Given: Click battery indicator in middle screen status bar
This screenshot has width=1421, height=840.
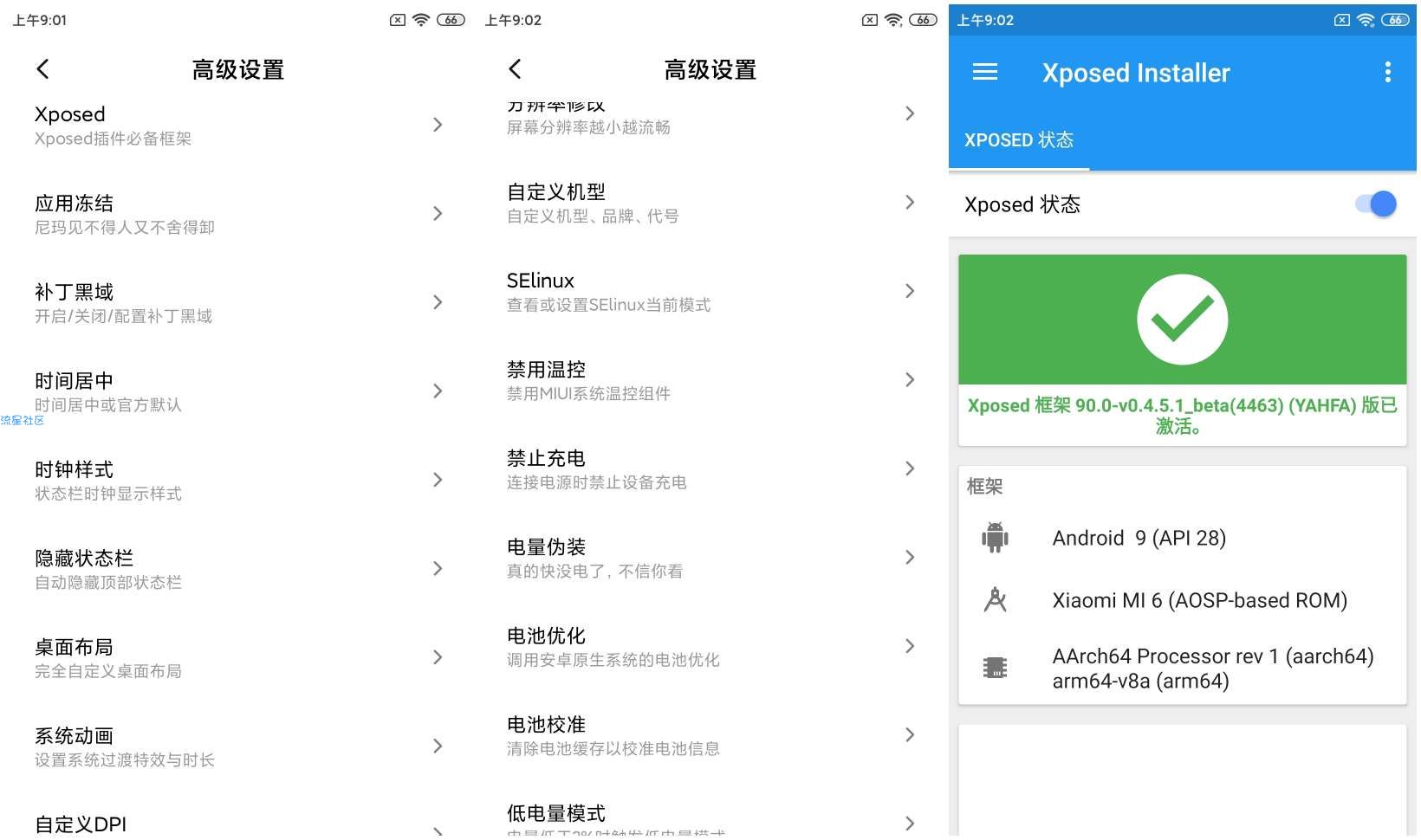Looking at the screenshot, I should (x=923, y=20).
